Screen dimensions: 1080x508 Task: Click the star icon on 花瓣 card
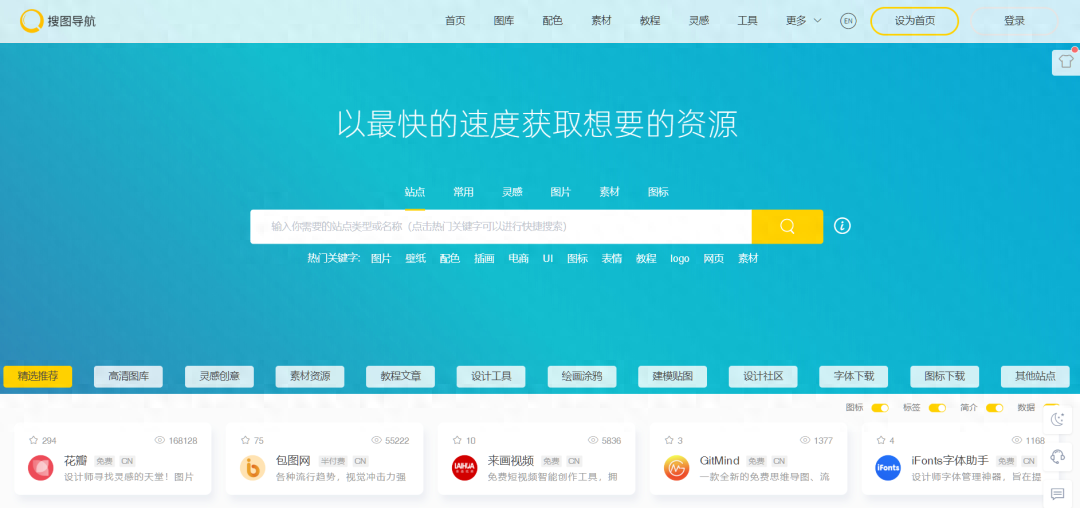coord(33,440)
